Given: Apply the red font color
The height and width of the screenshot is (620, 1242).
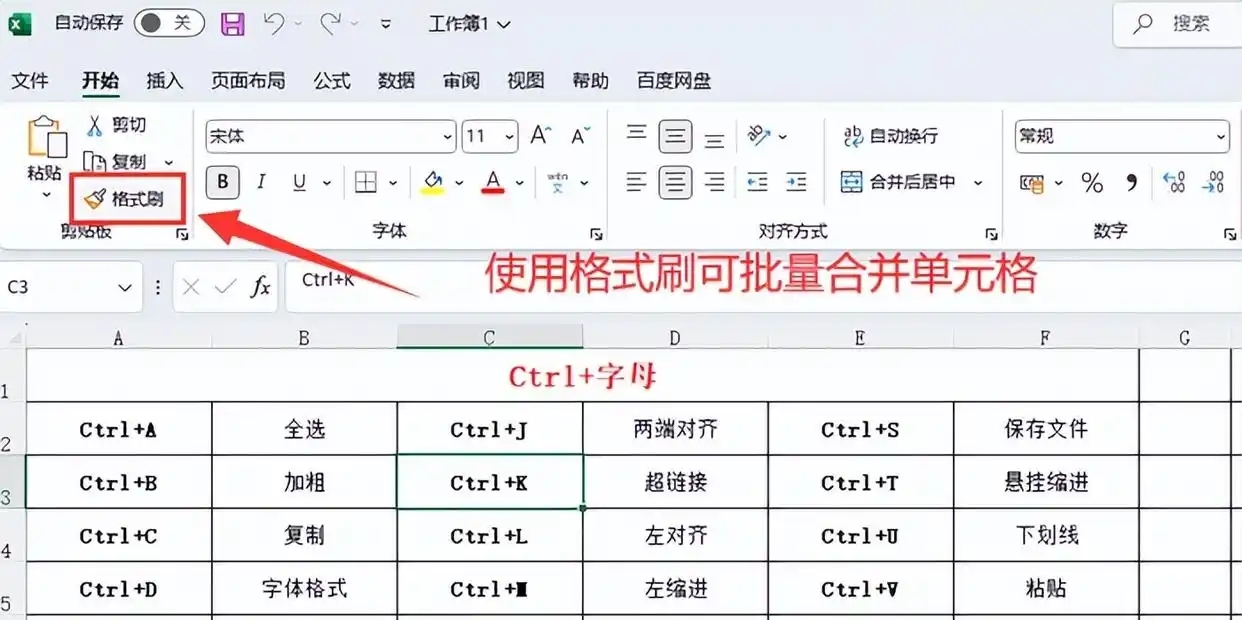Looking at the screenshot, I should [x=493, y=182].
